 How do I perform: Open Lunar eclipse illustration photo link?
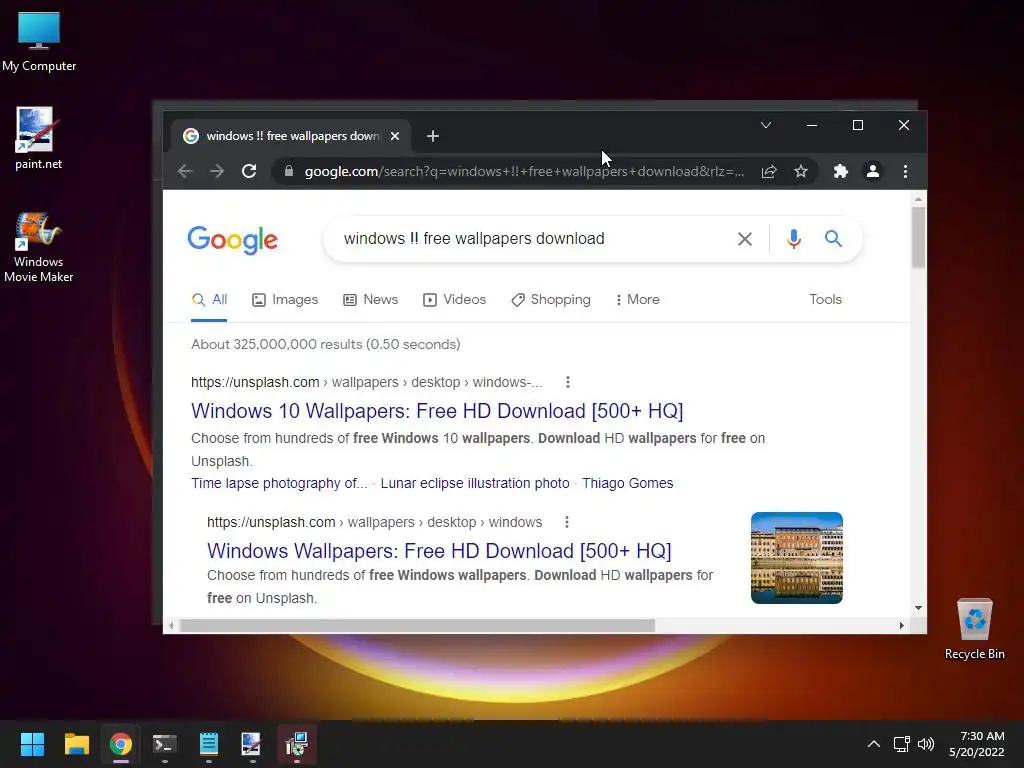coord(475,483)
